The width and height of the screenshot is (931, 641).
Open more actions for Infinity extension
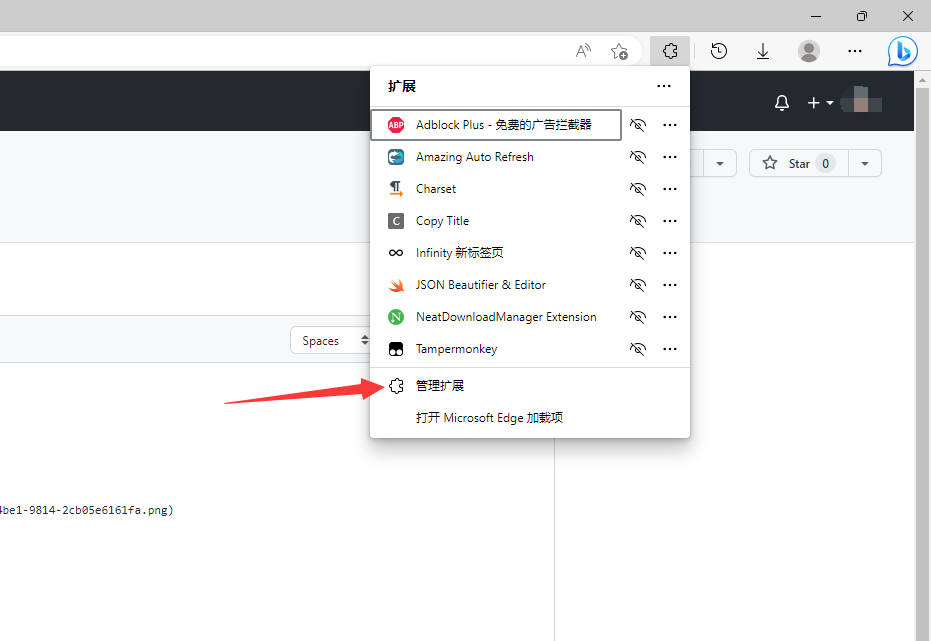(670, 253)
